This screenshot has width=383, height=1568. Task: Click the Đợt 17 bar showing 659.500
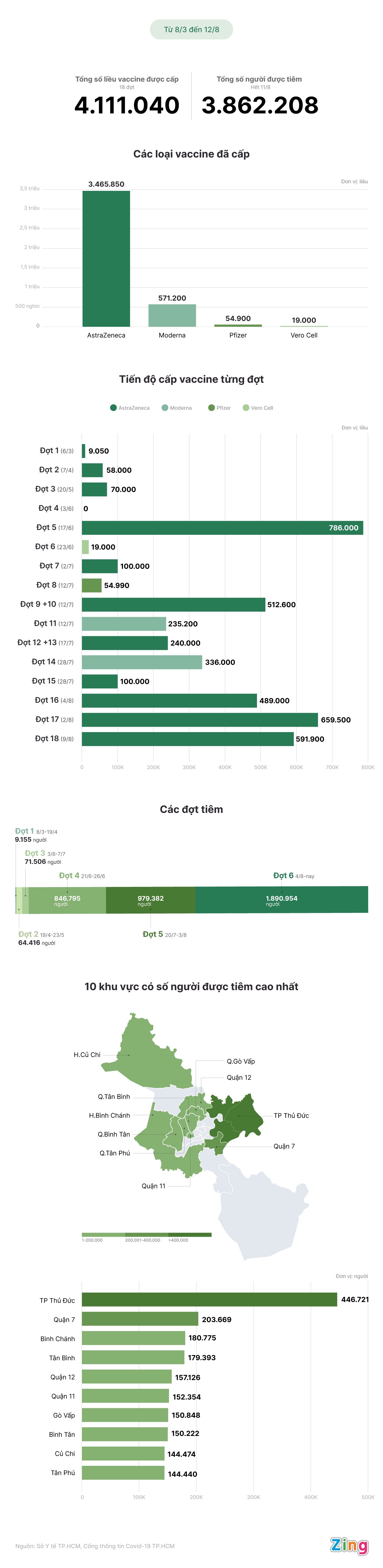(200, 719)
